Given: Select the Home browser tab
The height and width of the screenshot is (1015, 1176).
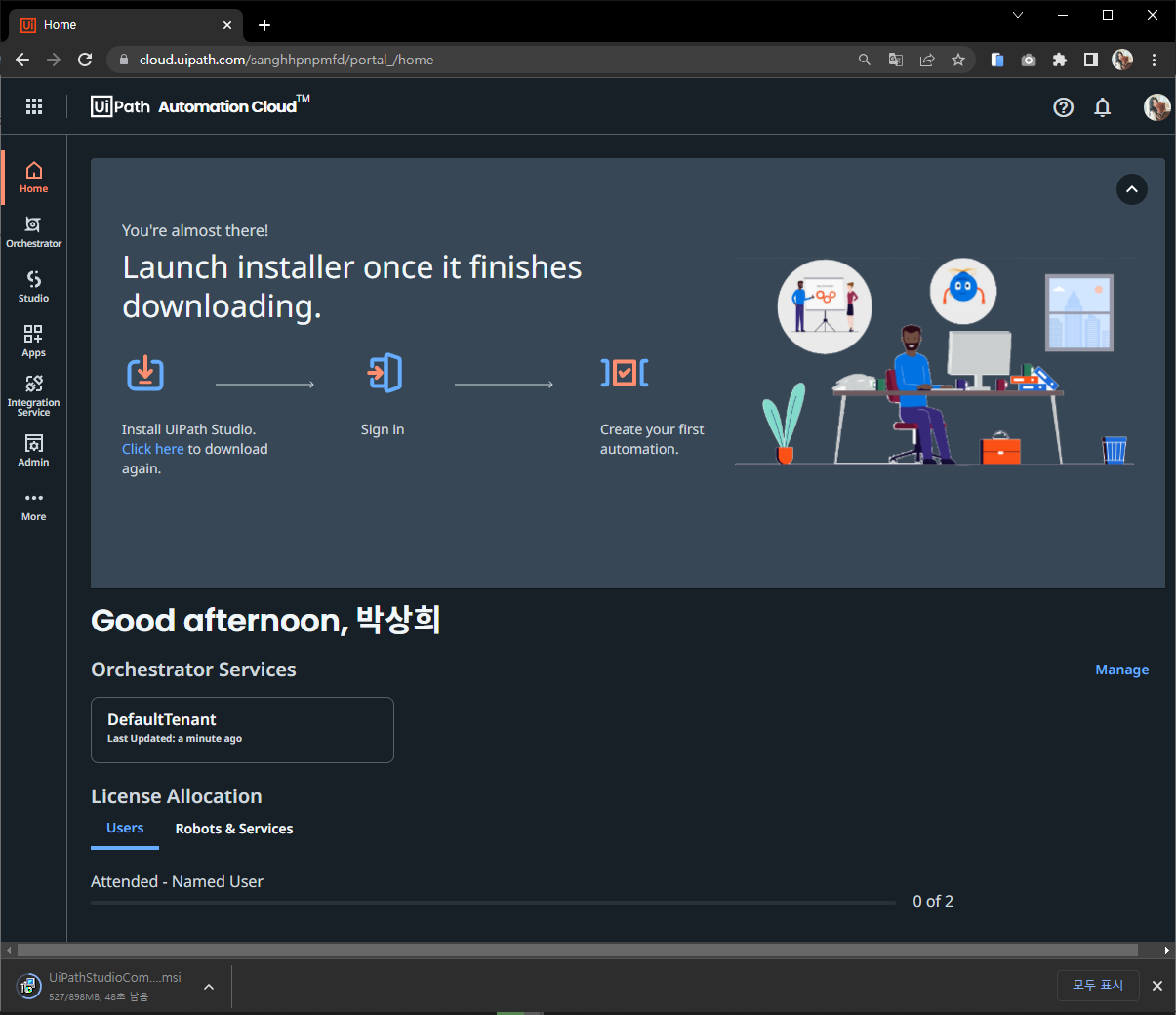Looking at the screenshot, I should (127, 25).
